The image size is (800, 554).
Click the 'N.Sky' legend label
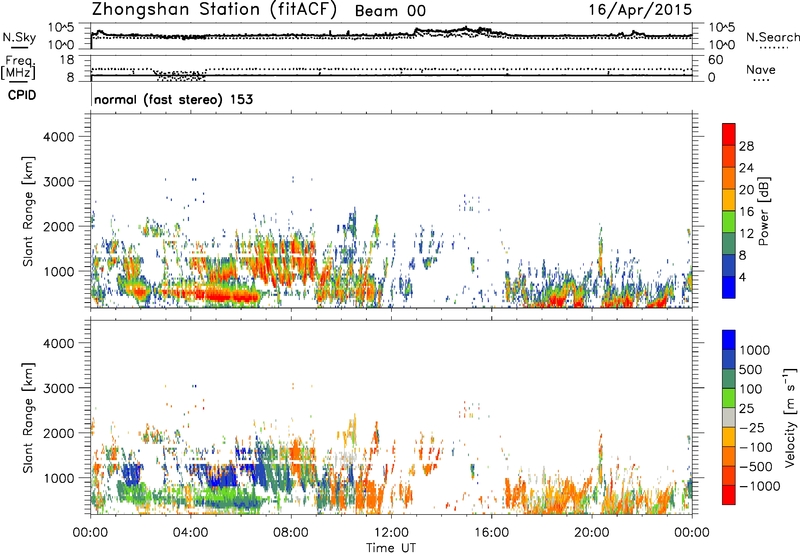(19, 37)
